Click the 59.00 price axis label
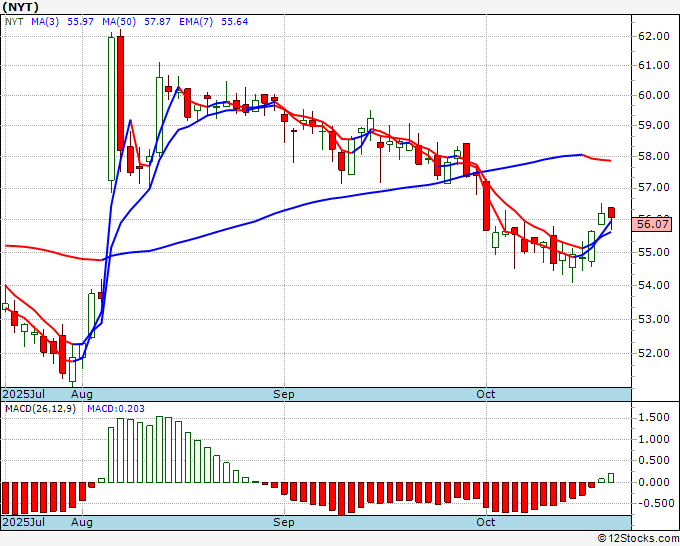This screenshot has width=680, height=546. click(654, 125)
